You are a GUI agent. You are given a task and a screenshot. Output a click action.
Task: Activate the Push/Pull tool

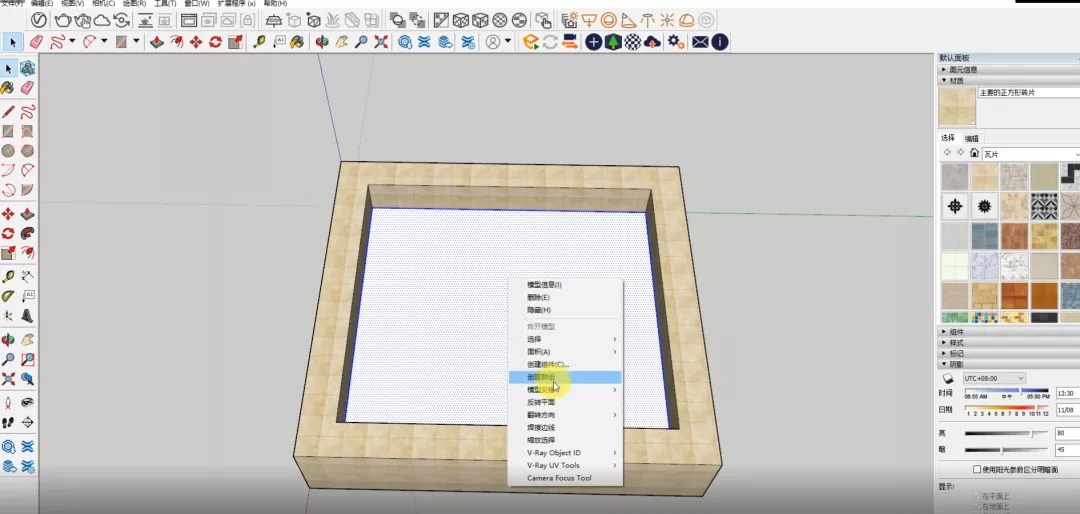click(x=157, y=42)
